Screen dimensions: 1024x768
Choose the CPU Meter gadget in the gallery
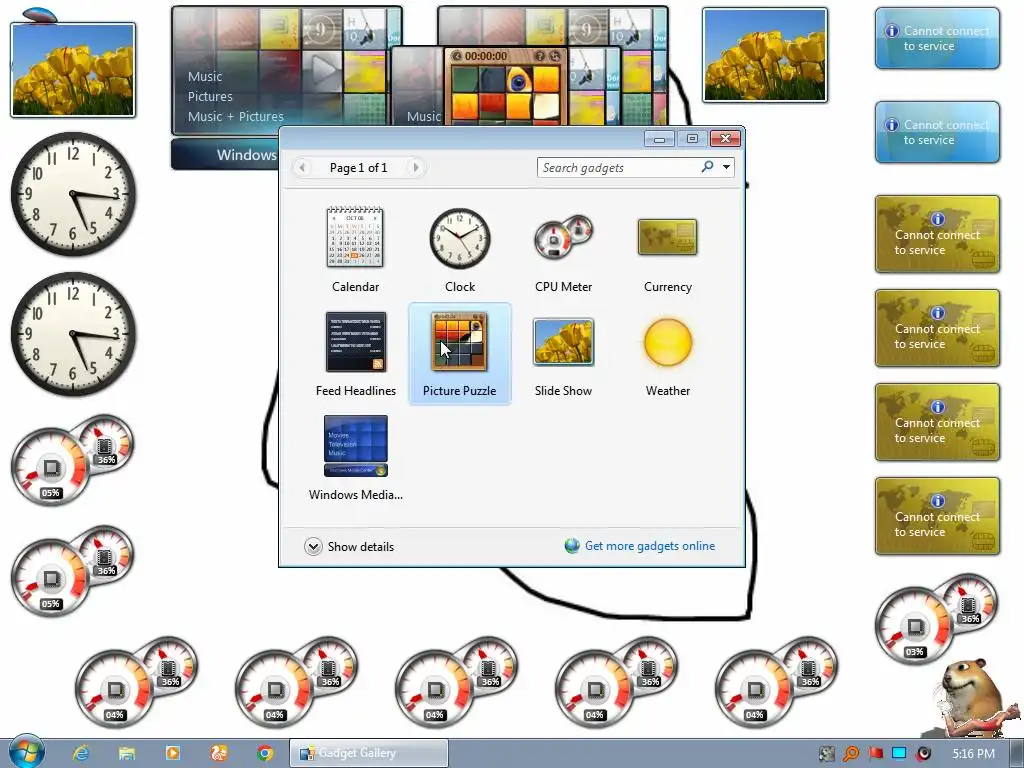point(564,249)
